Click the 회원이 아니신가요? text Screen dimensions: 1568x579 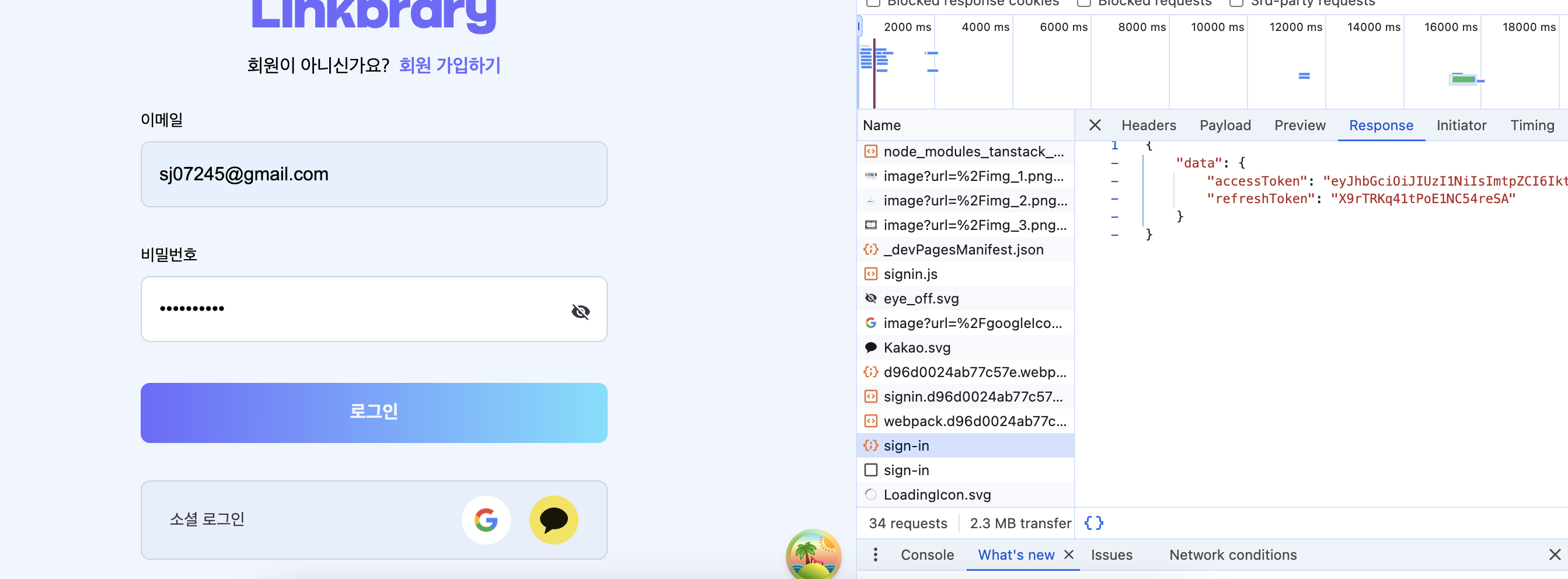318,65
